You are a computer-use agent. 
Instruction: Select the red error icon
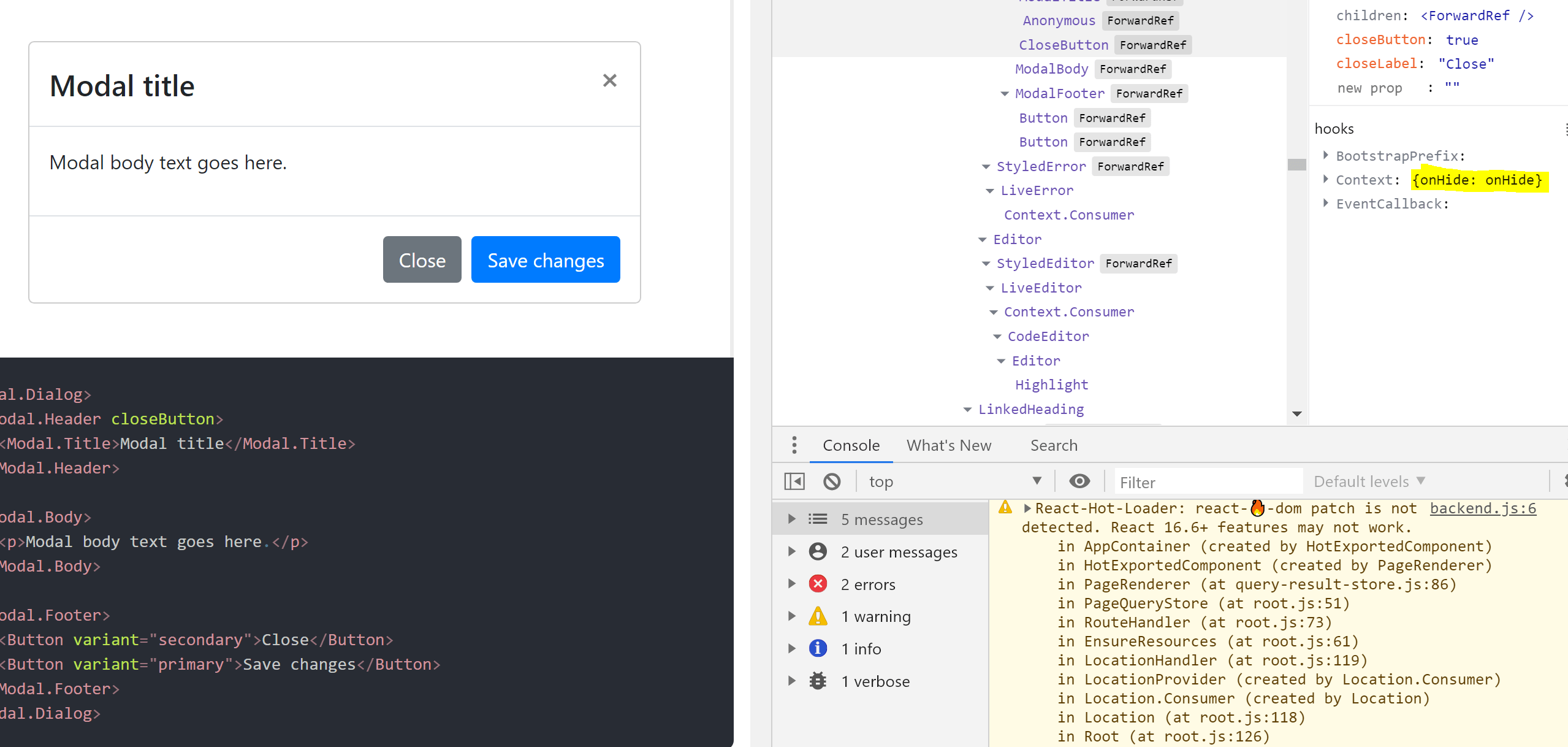tap(818, 584)
